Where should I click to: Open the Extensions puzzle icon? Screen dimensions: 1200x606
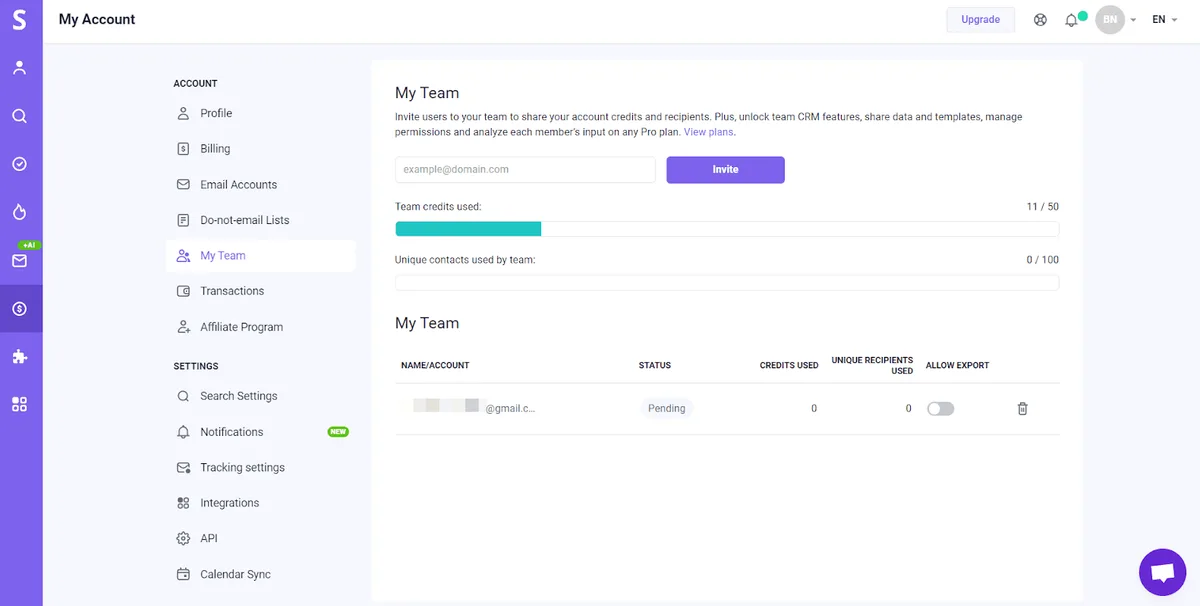click(x=21, y=355)
